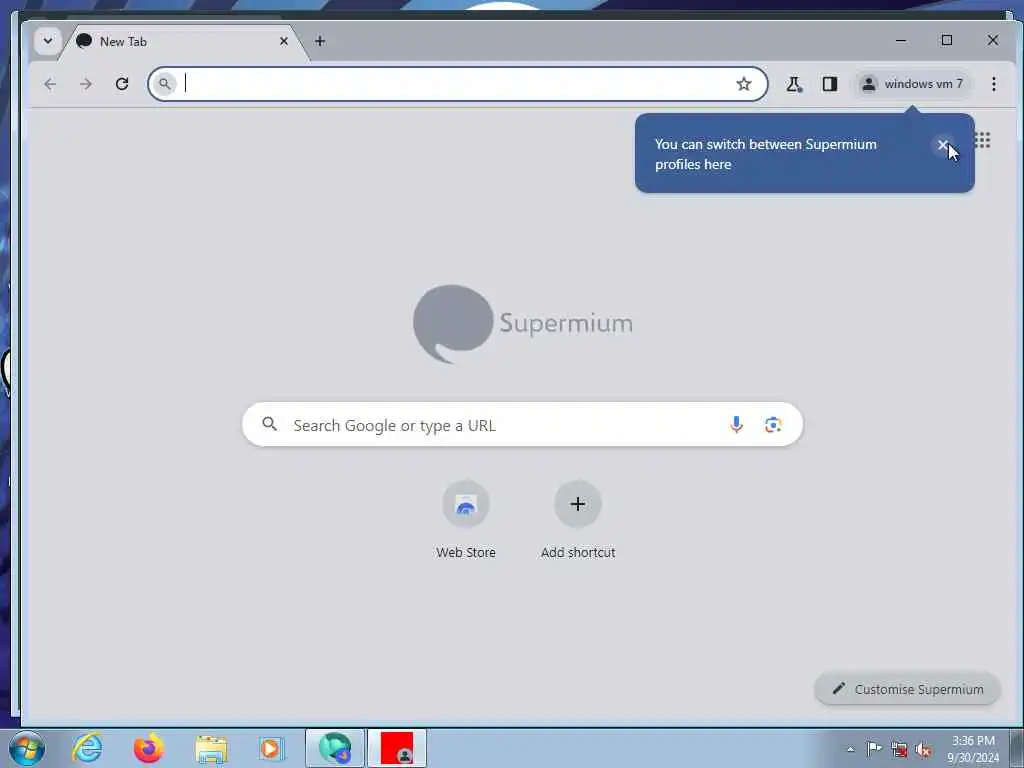Click the Search Google or type a URL box

522,424
